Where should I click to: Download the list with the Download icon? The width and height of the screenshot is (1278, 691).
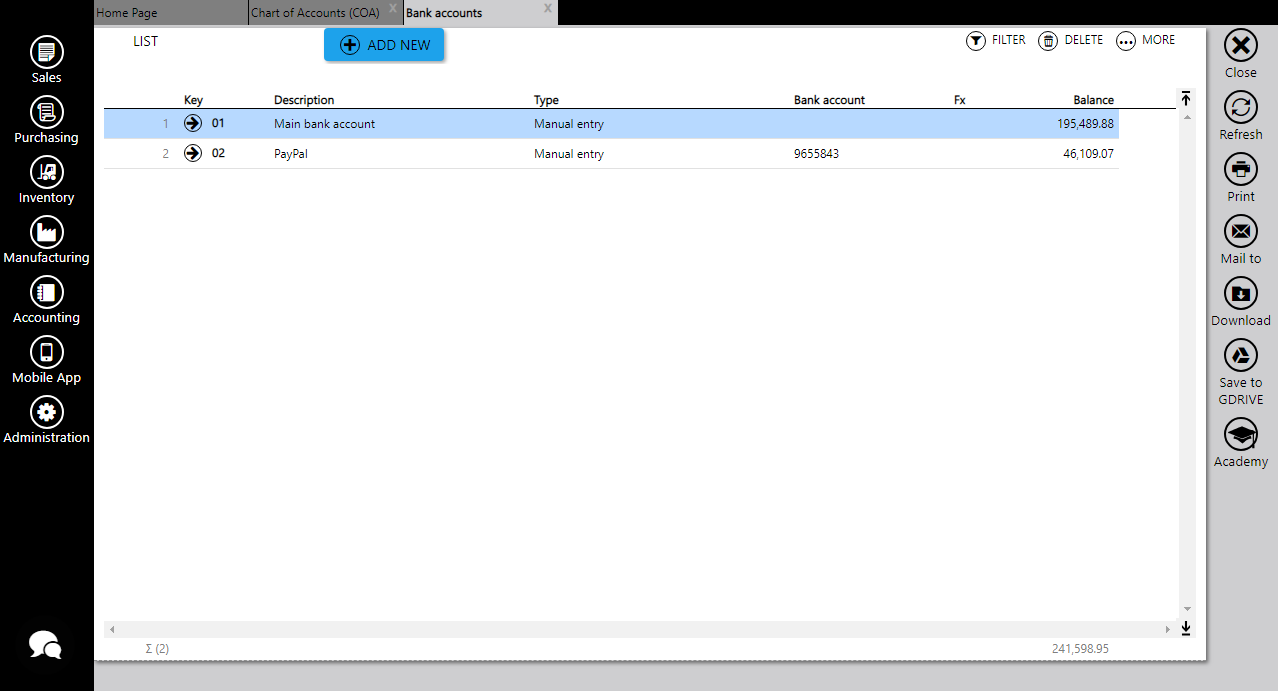[x=1241, y=294]
